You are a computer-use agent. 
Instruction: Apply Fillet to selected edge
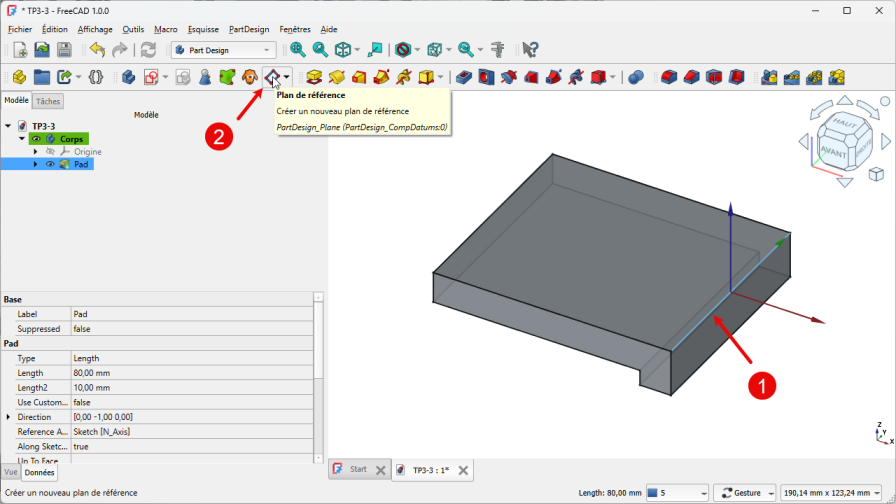(x=669, y=77)
